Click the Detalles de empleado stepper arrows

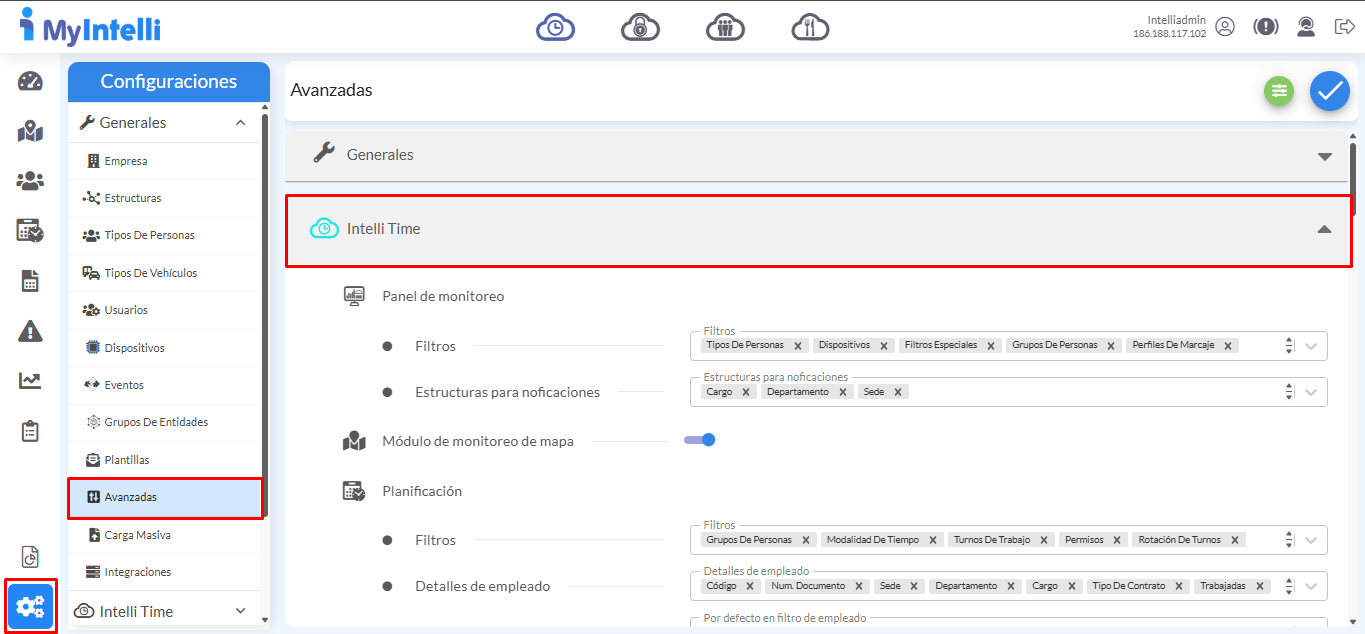point(1289,586)
